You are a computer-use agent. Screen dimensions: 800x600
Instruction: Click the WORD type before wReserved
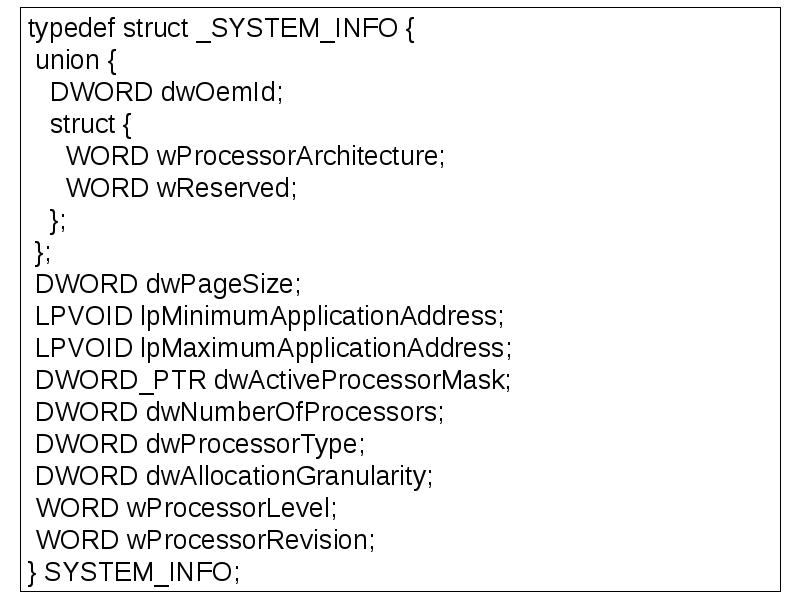click(x=107, y=189)
